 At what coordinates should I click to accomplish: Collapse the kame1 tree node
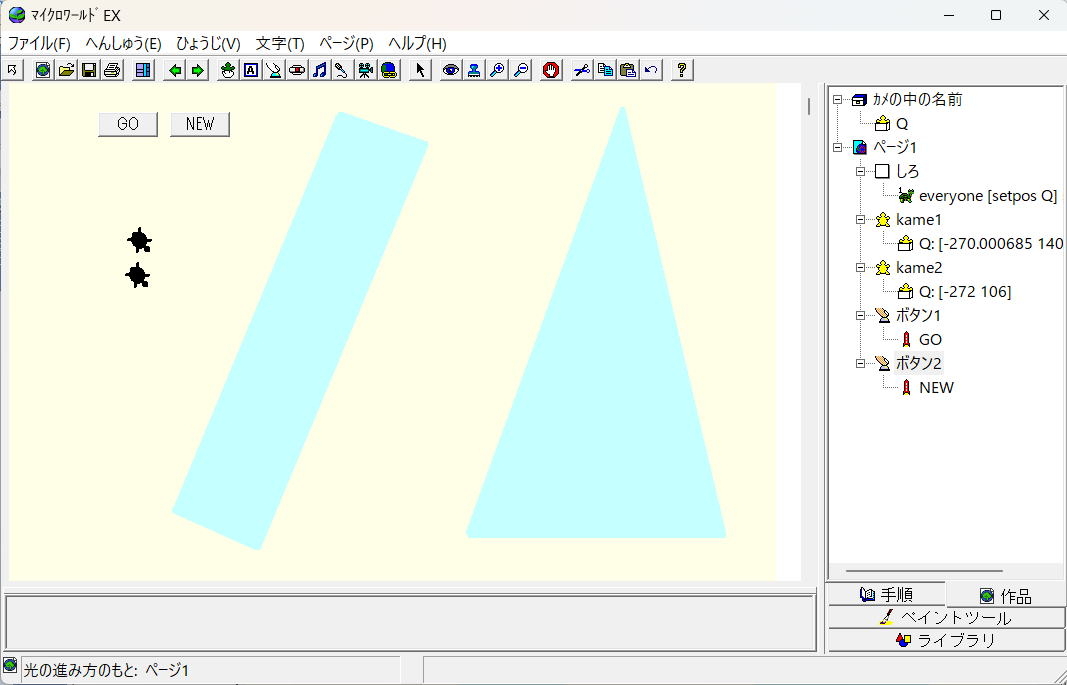pos(860,220)
